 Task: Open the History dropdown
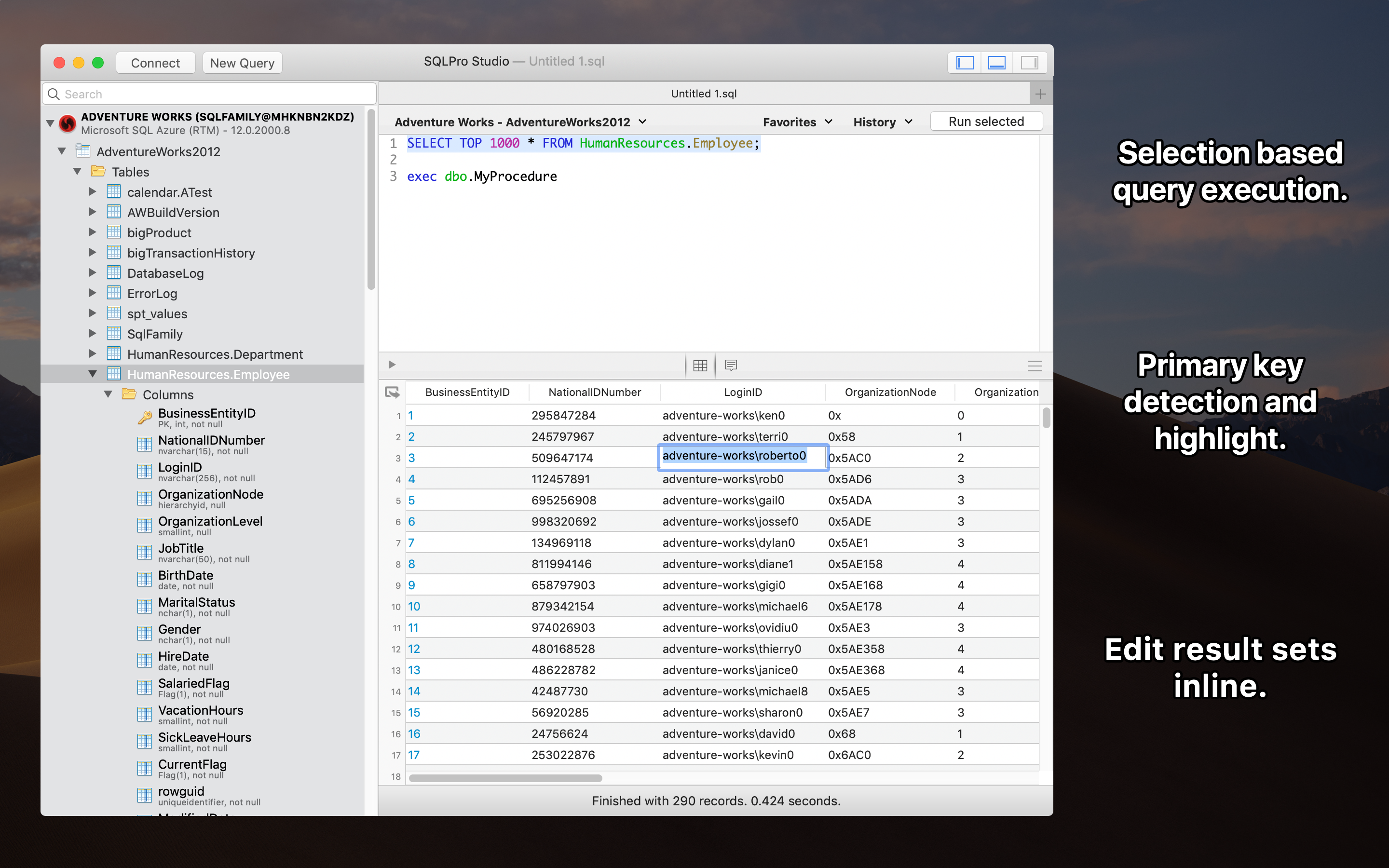click(x=882, y=122)
